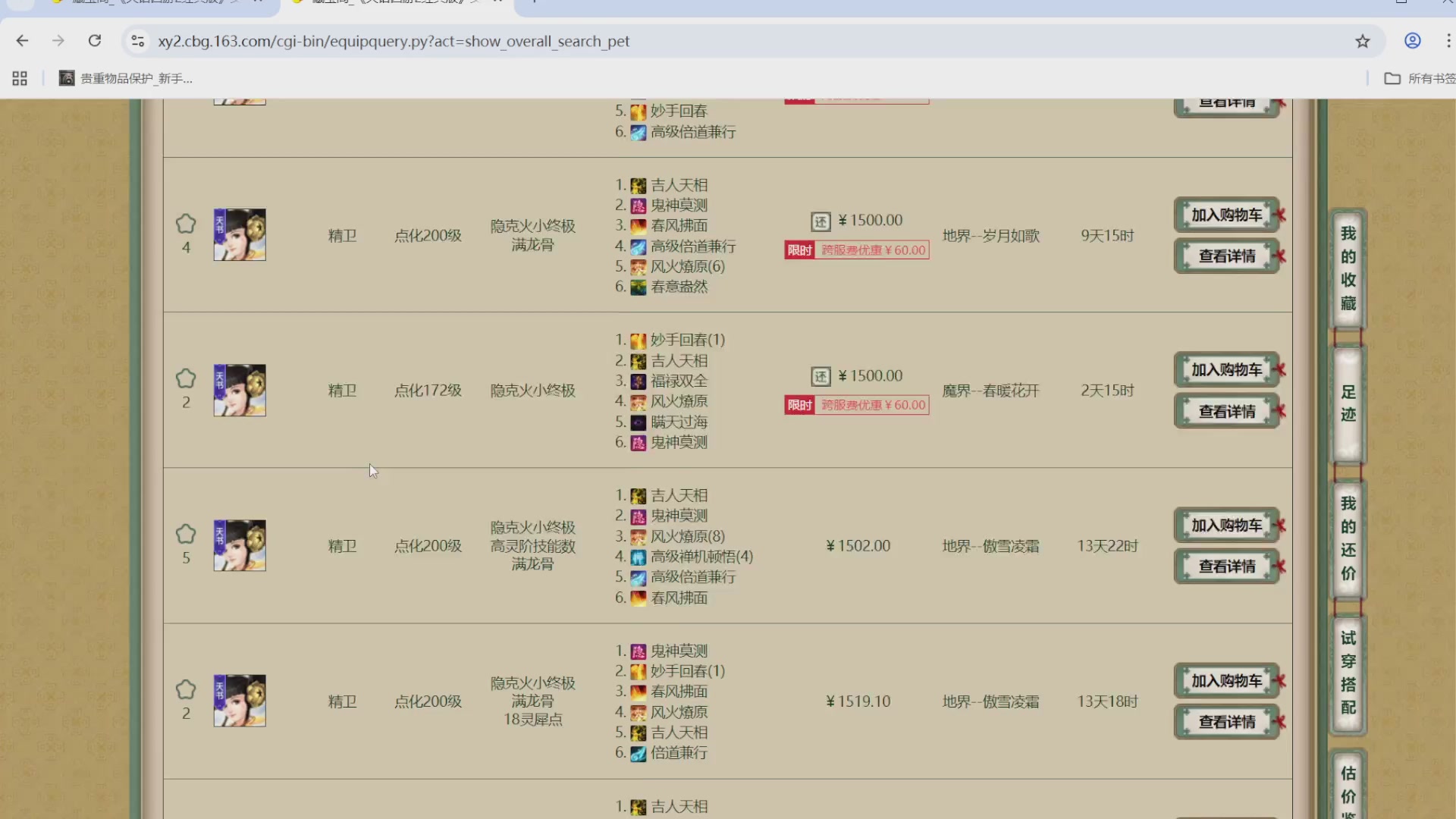This screenshot has height=819, width=1456.
Task: Open 我的收藏 side tab
Action: coord(1348,268)
